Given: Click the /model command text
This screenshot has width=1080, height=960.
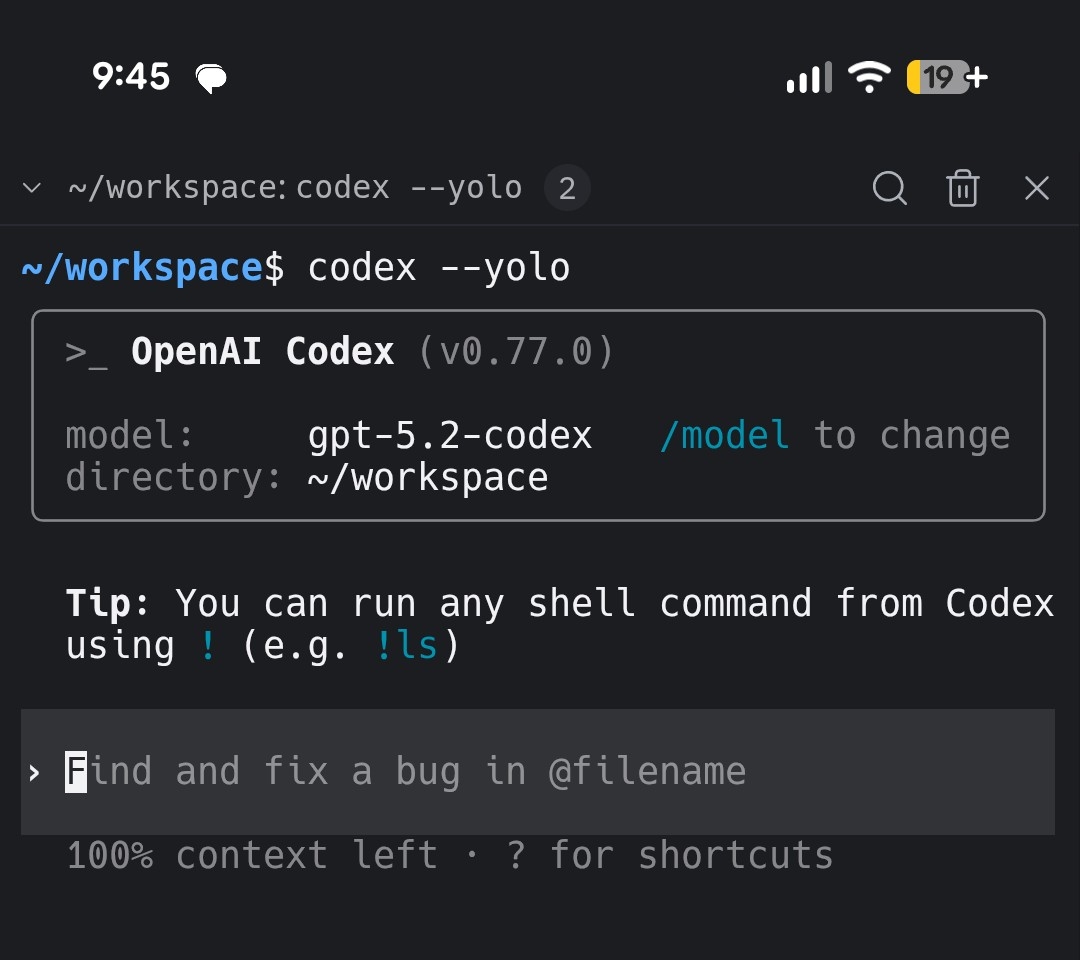Looking at the screenshot, I should point(724,435).
